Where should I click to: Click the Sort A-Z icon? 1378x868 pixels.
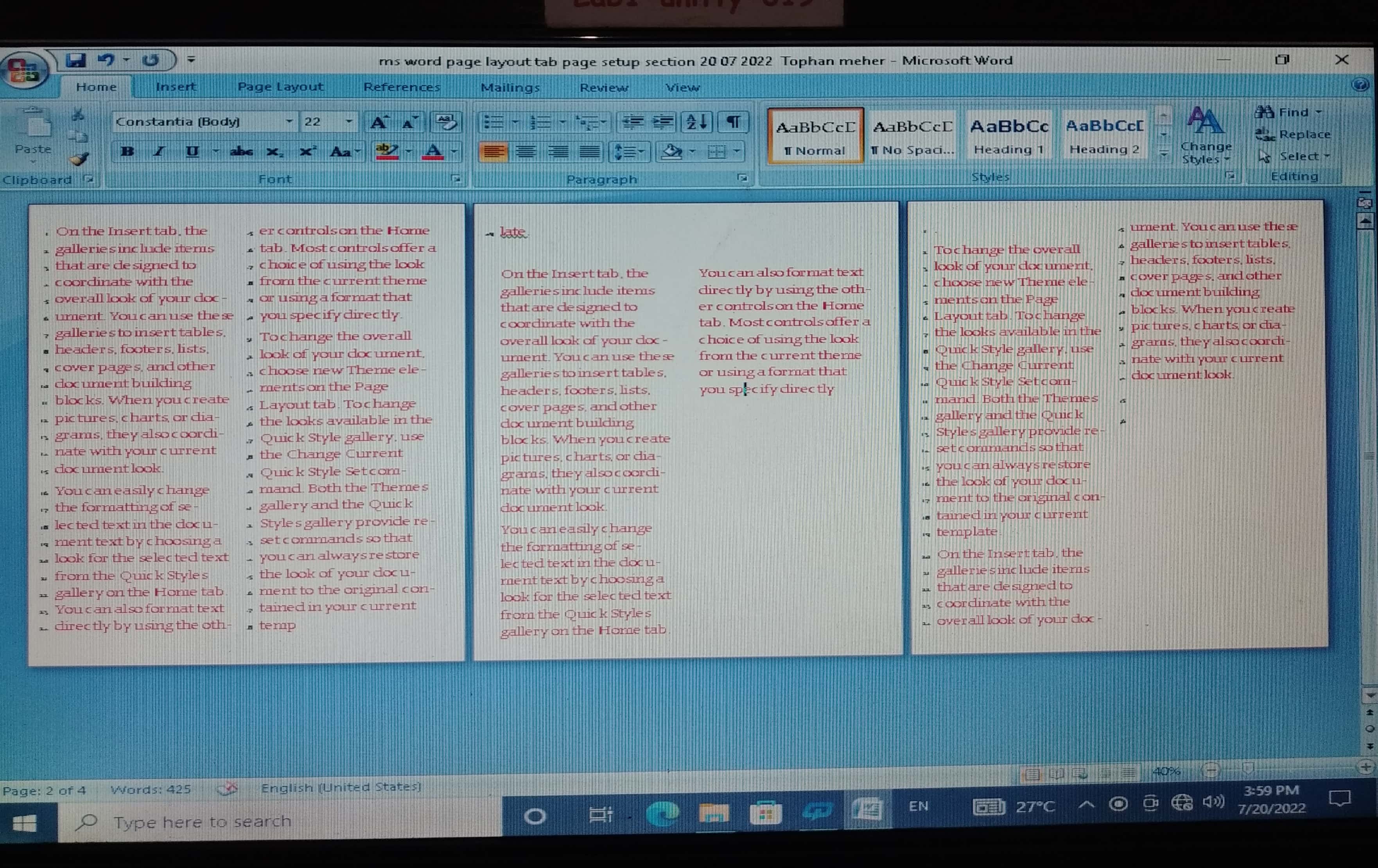coord(698,122)
